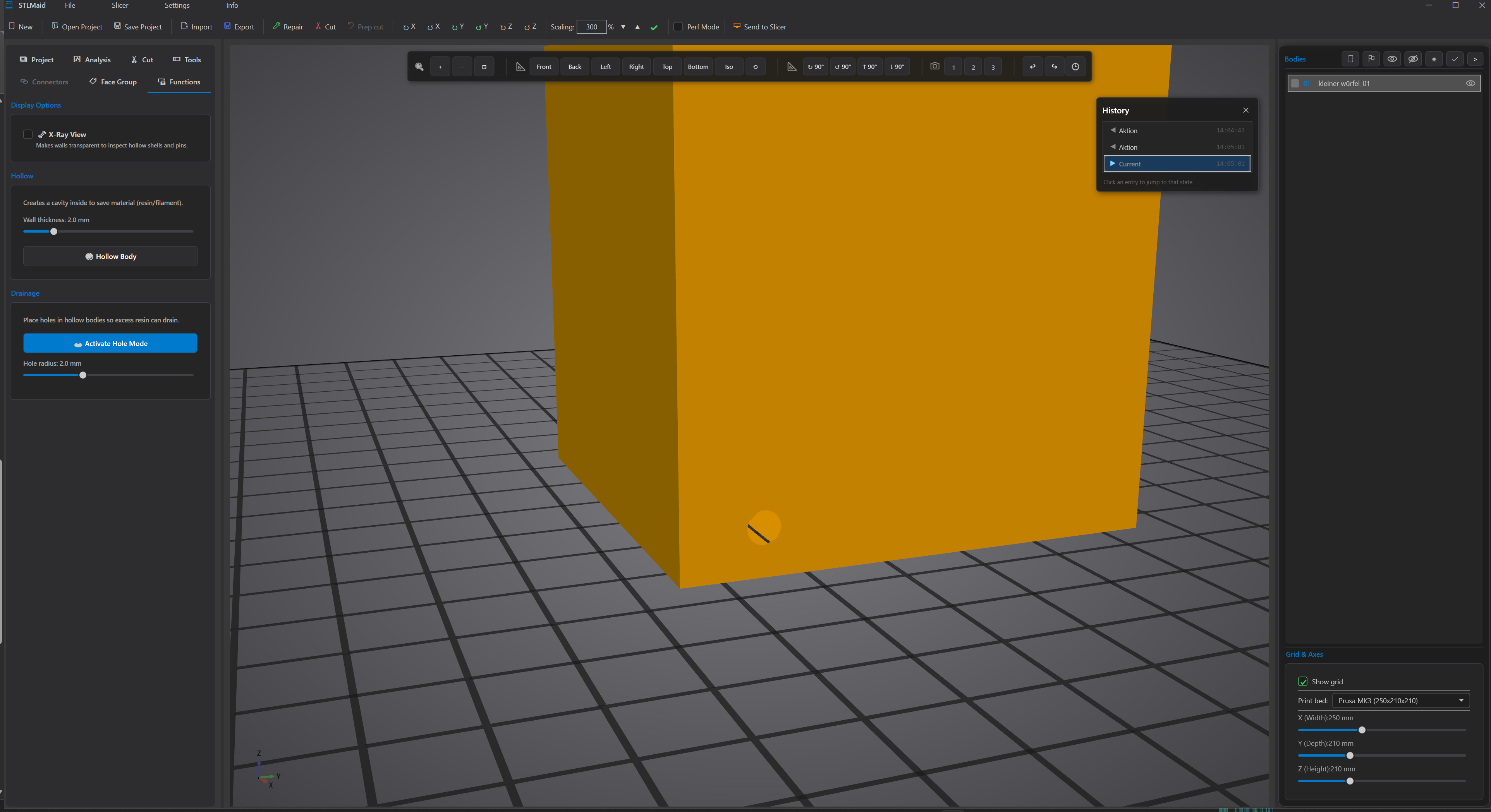Show all bodies with the eye icon
Image resolution: width=1491 pixels, height=812 pixels.
(x=1392, y=59)
